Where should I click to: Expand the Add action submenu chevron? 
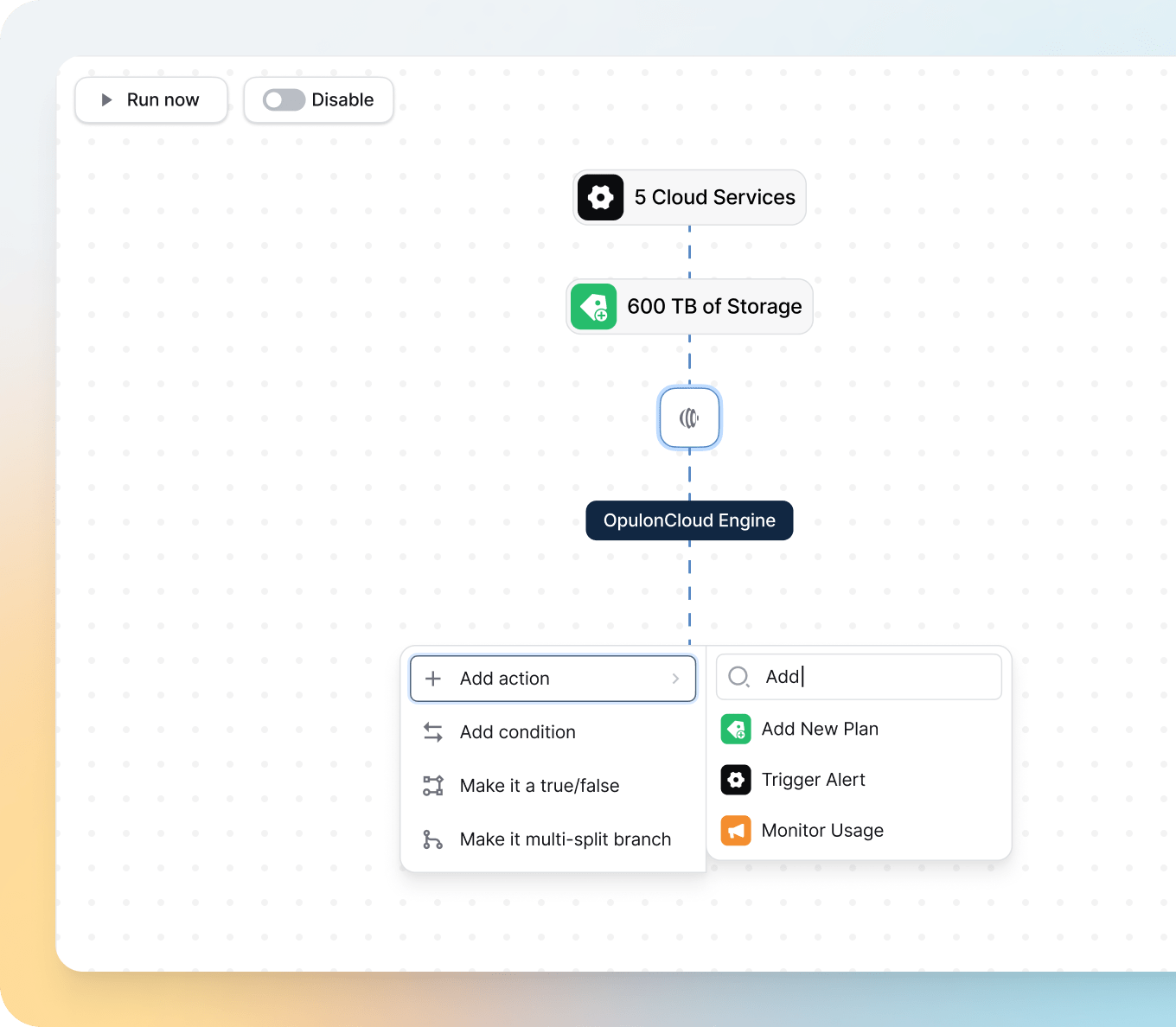[675, 679]
